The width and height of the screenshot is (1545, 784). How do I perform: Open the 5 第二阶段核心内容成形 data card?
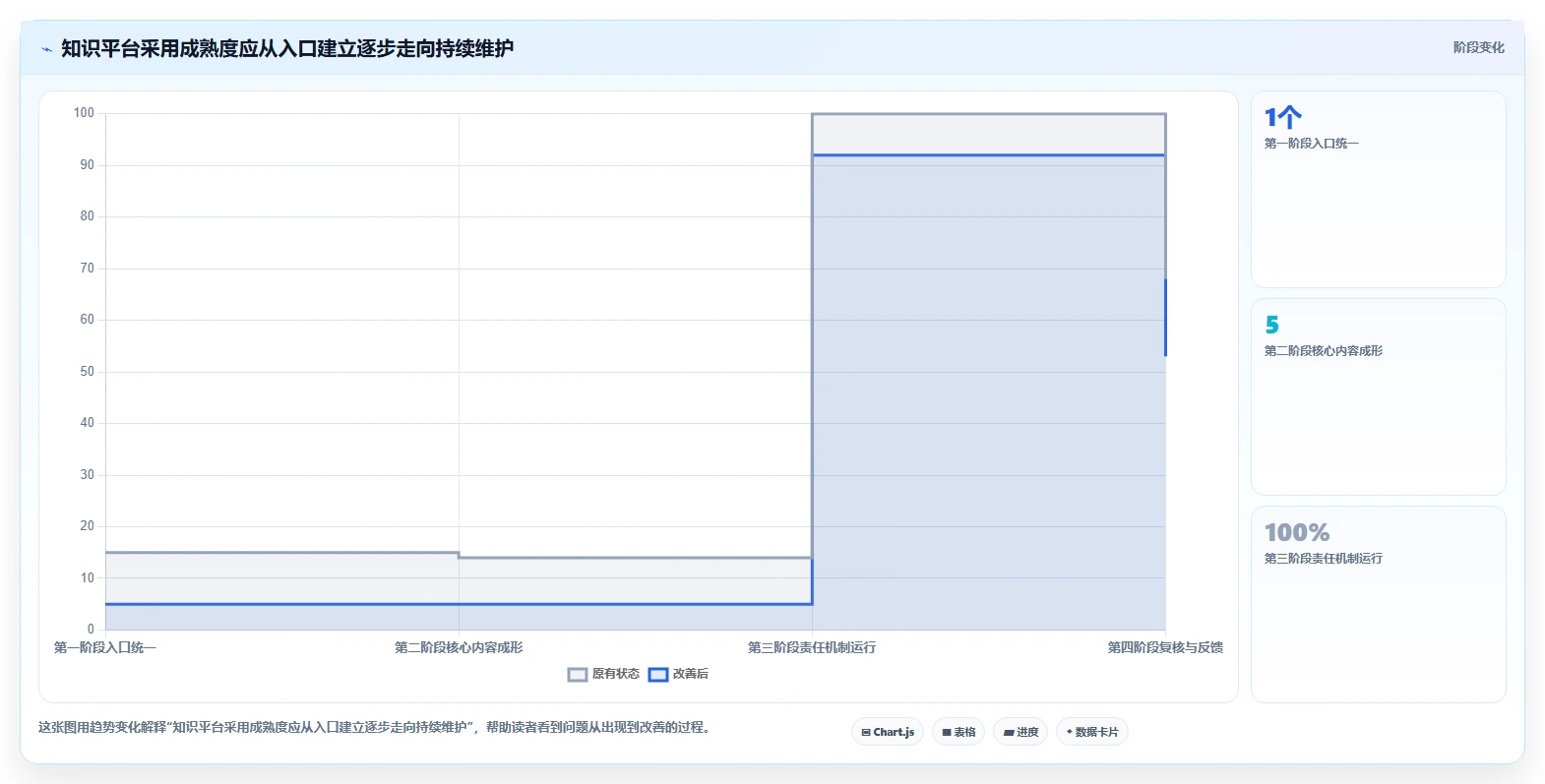click(x=1379, y=397)
